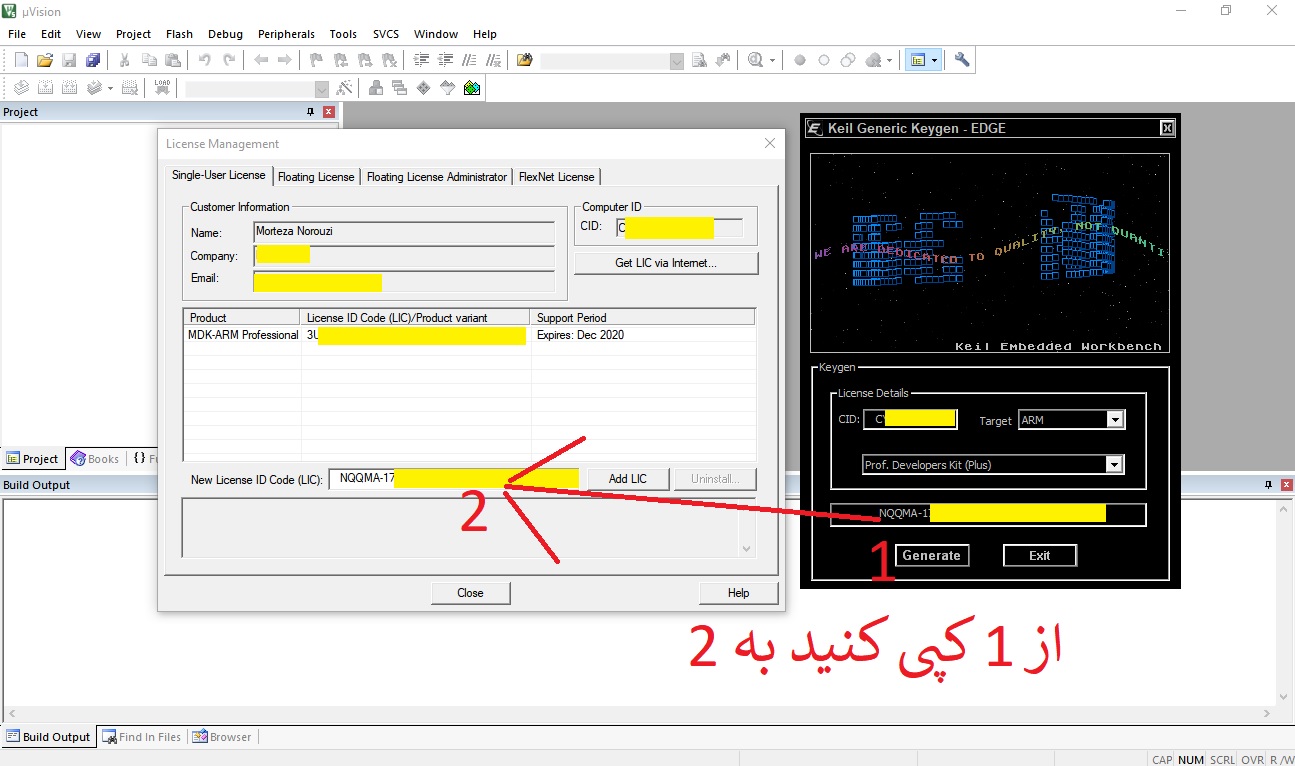The image size is (1295, 766).
Task: Expand the Window layout dropdown arrow
Action: coord(934,60)
